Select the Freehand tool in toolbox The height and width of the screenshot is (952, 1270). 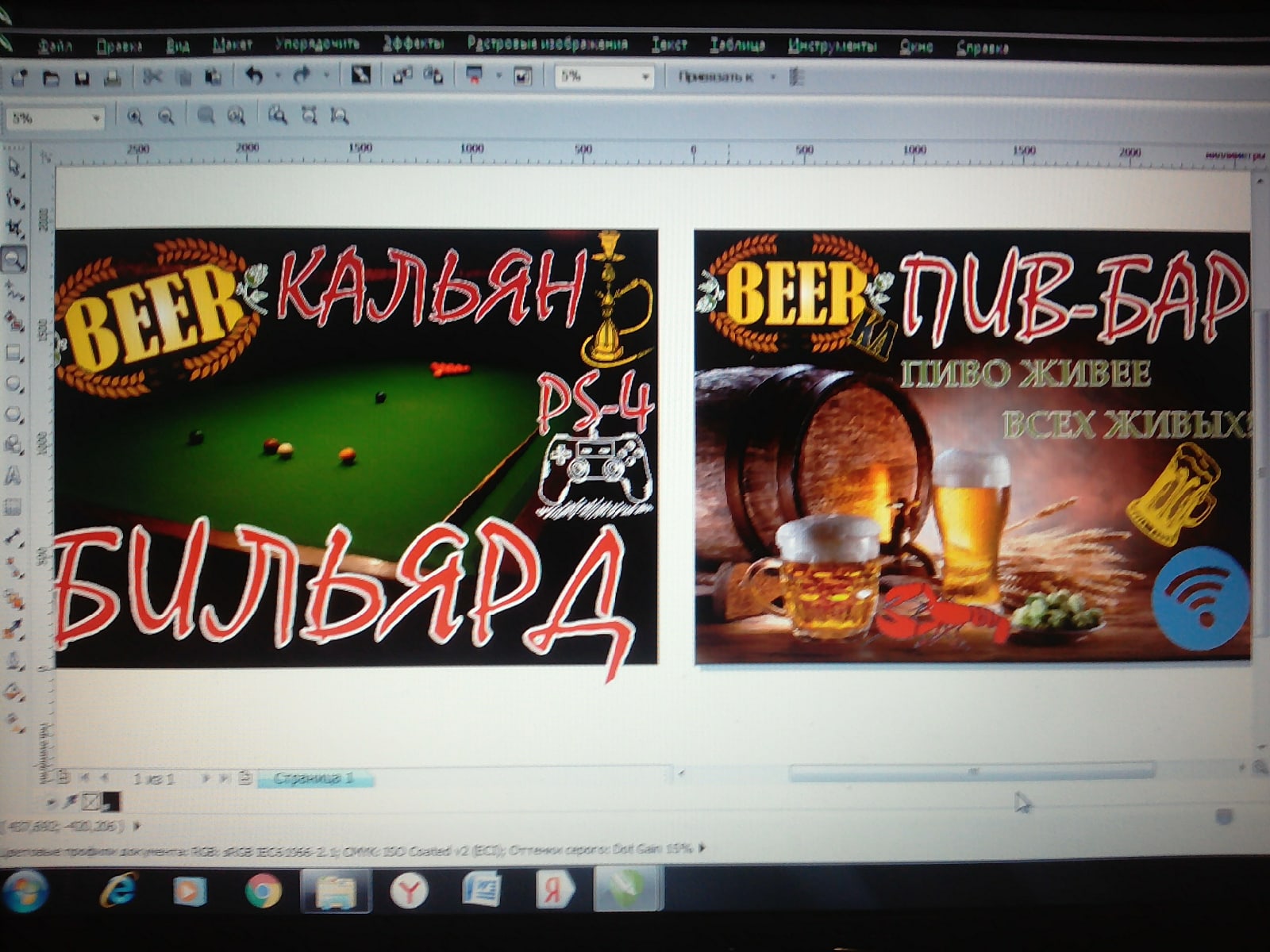pyautogui.click(x=14, y=290)
